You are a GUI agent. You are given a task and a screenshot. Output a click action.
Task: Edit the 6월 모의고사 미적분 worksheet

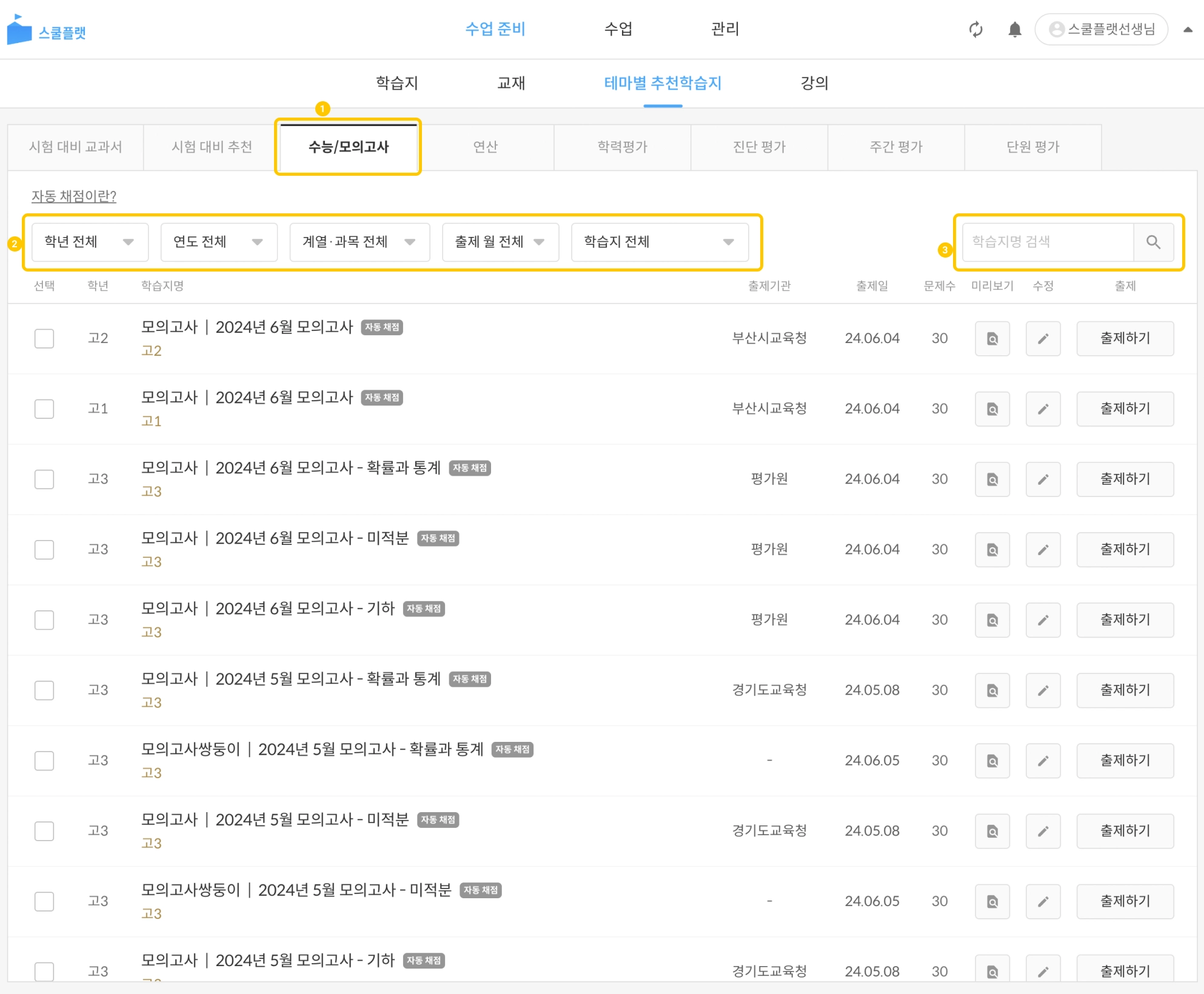tap(1043, 550)
